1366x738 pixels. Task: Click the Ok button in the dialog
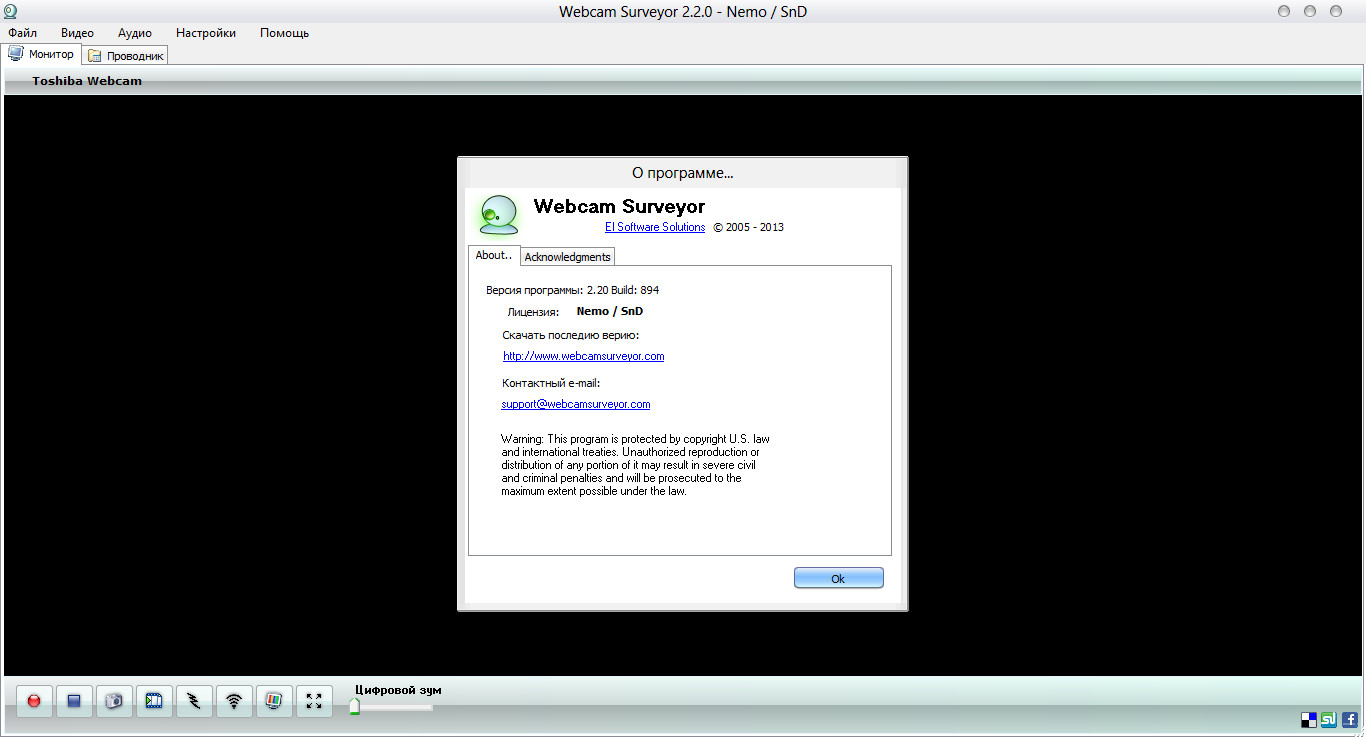[x=838, y=578]
